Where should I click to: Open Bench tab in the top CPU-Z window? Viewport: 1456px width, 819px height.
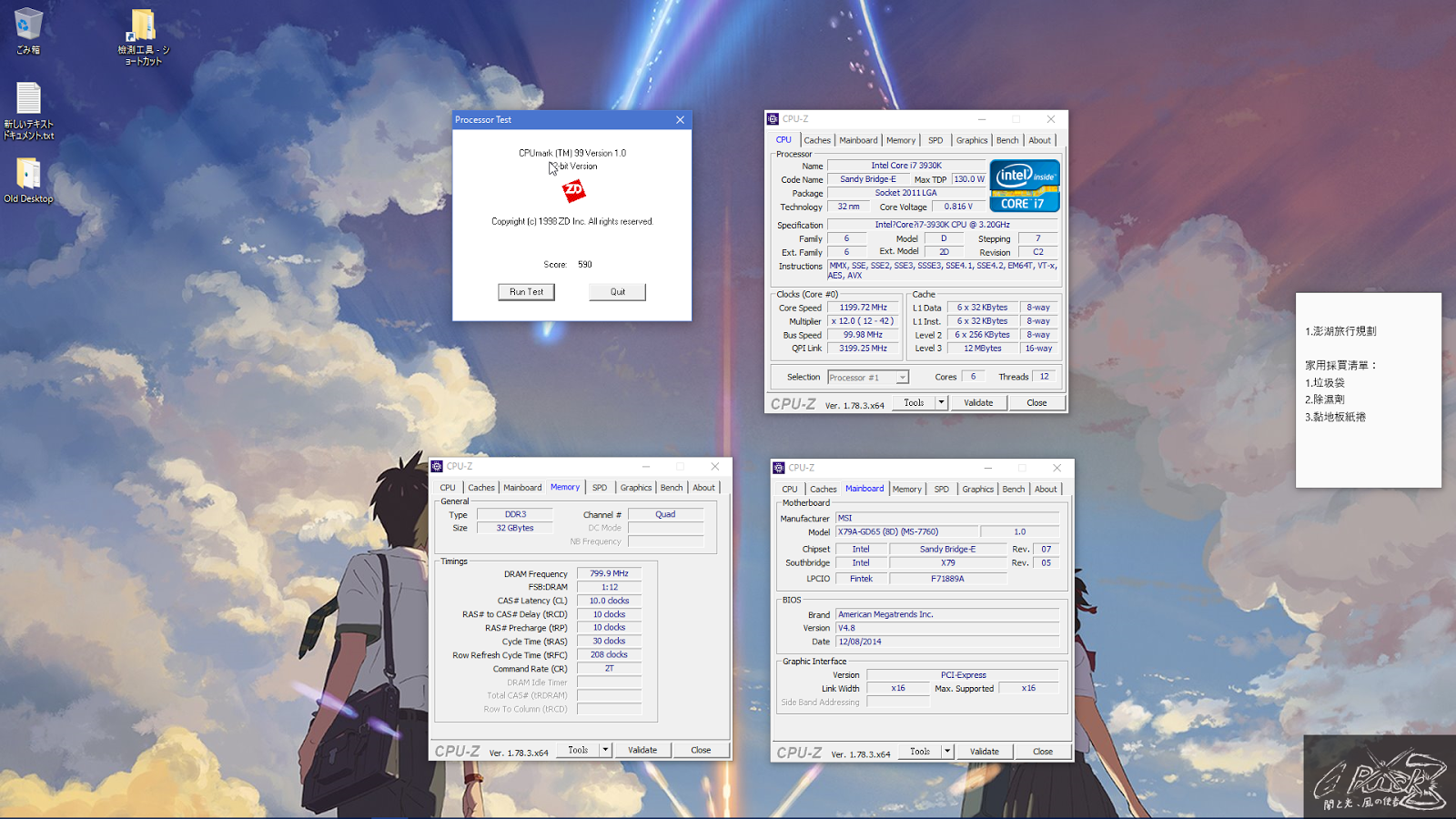(x=1007, y=140)
